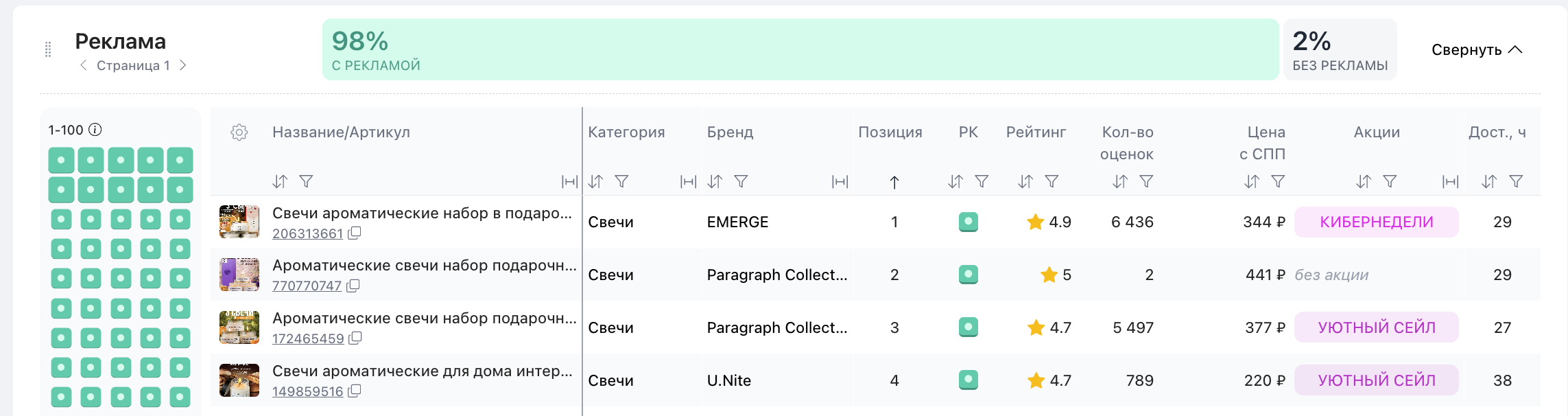Toggle РК indicator for U.Nite row

click(968, 380)
